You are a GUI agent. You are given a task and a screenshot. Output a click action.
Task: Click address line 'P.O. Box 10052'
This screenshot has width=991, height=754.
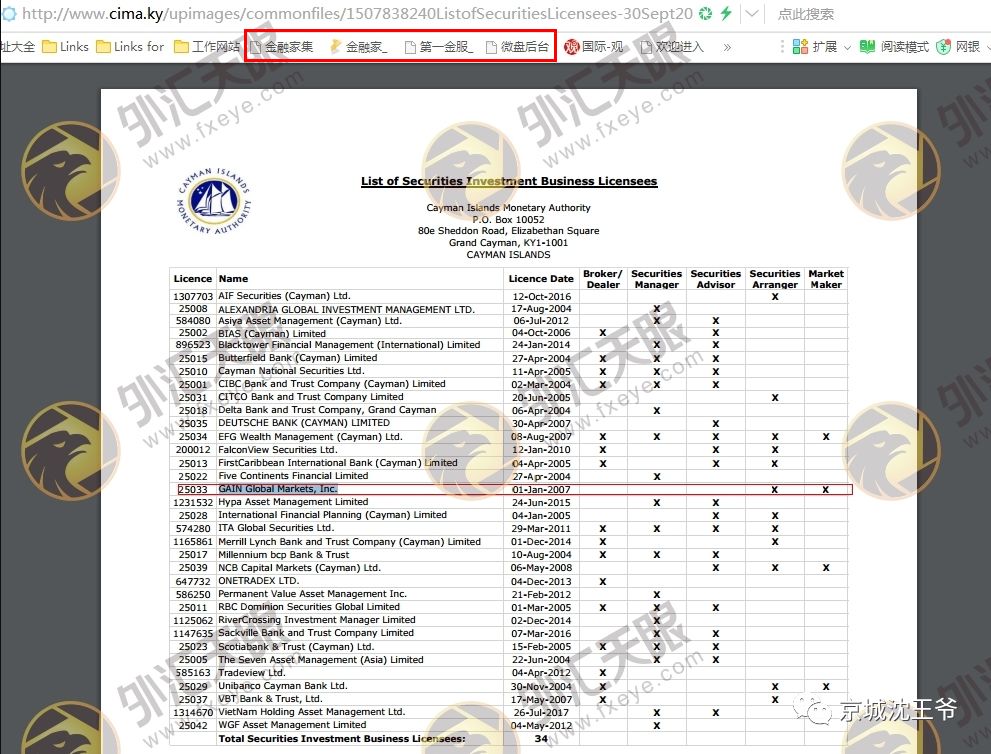pyautogui.click(x=508, y=219)
